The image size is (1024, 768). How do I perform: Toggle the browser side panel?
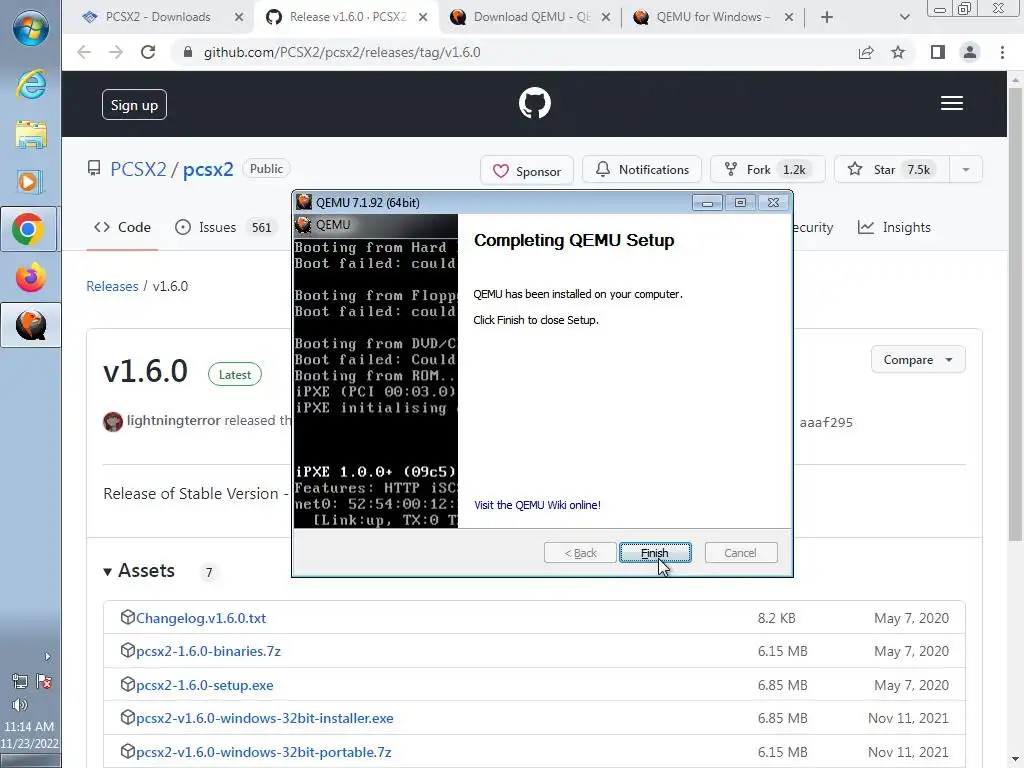coord(938,52)
